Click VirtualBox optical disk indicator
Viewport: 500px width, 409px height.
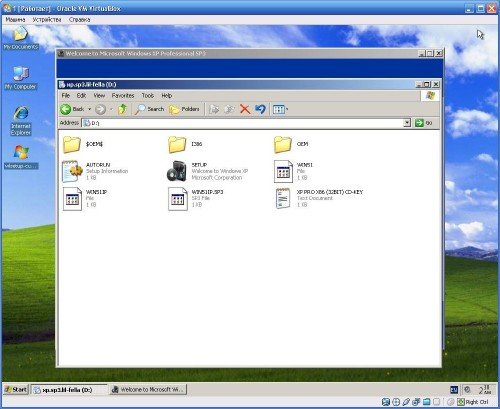[x=396, y=402]
